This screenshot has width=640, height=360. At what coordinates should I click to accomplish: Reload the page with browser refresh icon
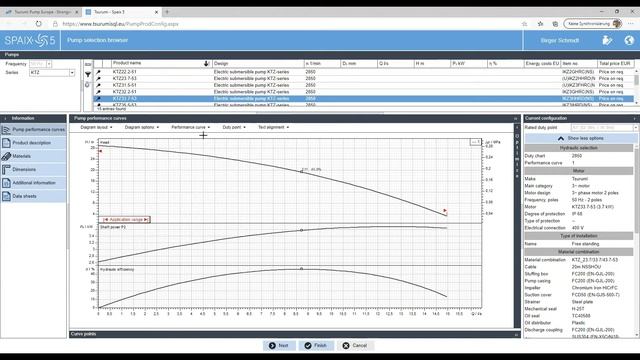38,24
